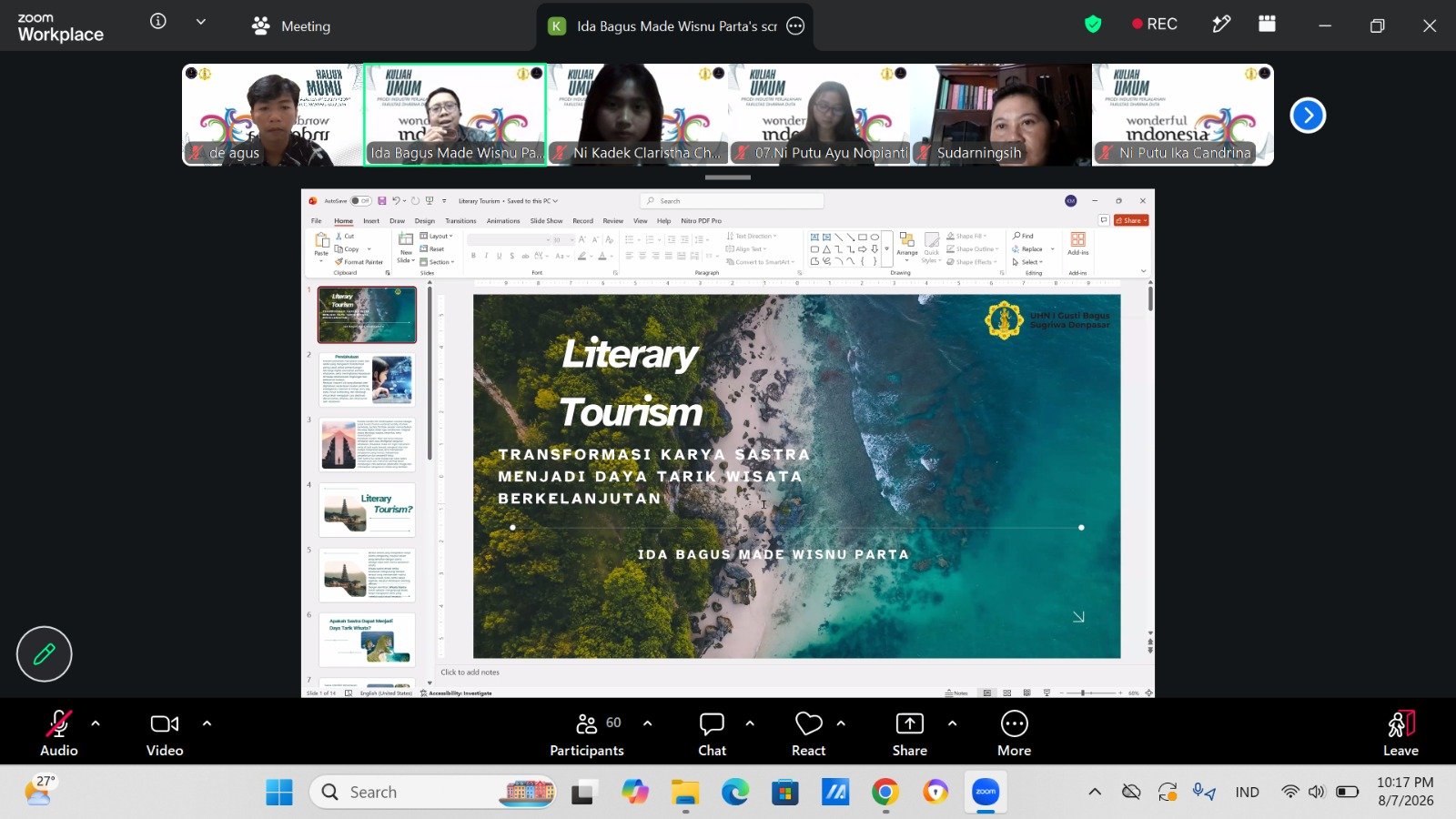Toggle Italic formatting

[486, 257]
